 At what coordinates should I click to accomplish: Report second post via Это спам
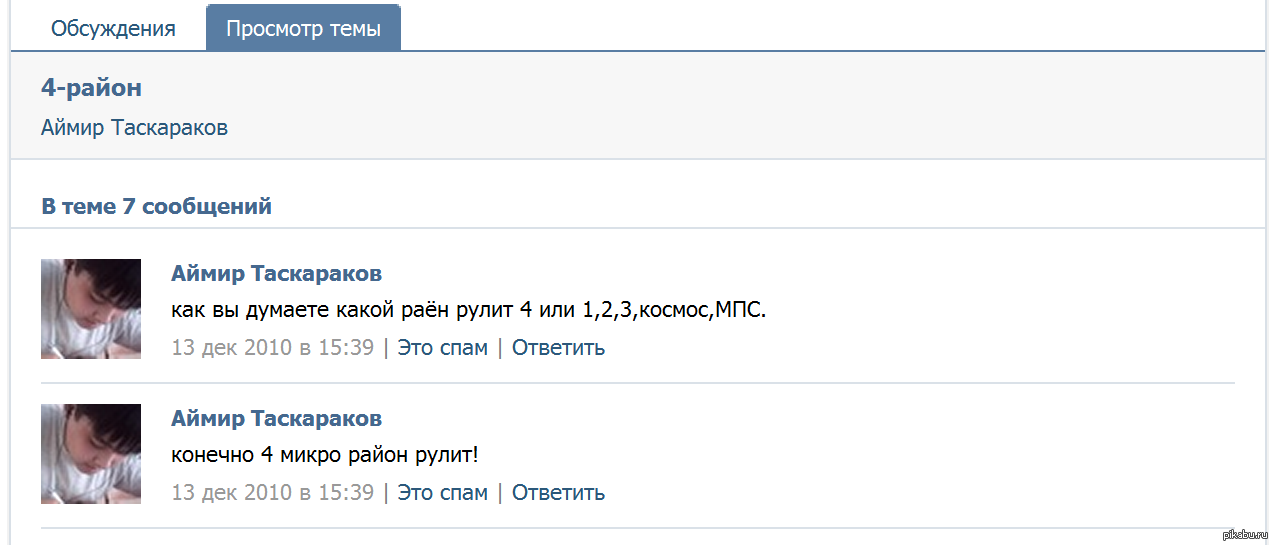point(442,493)
